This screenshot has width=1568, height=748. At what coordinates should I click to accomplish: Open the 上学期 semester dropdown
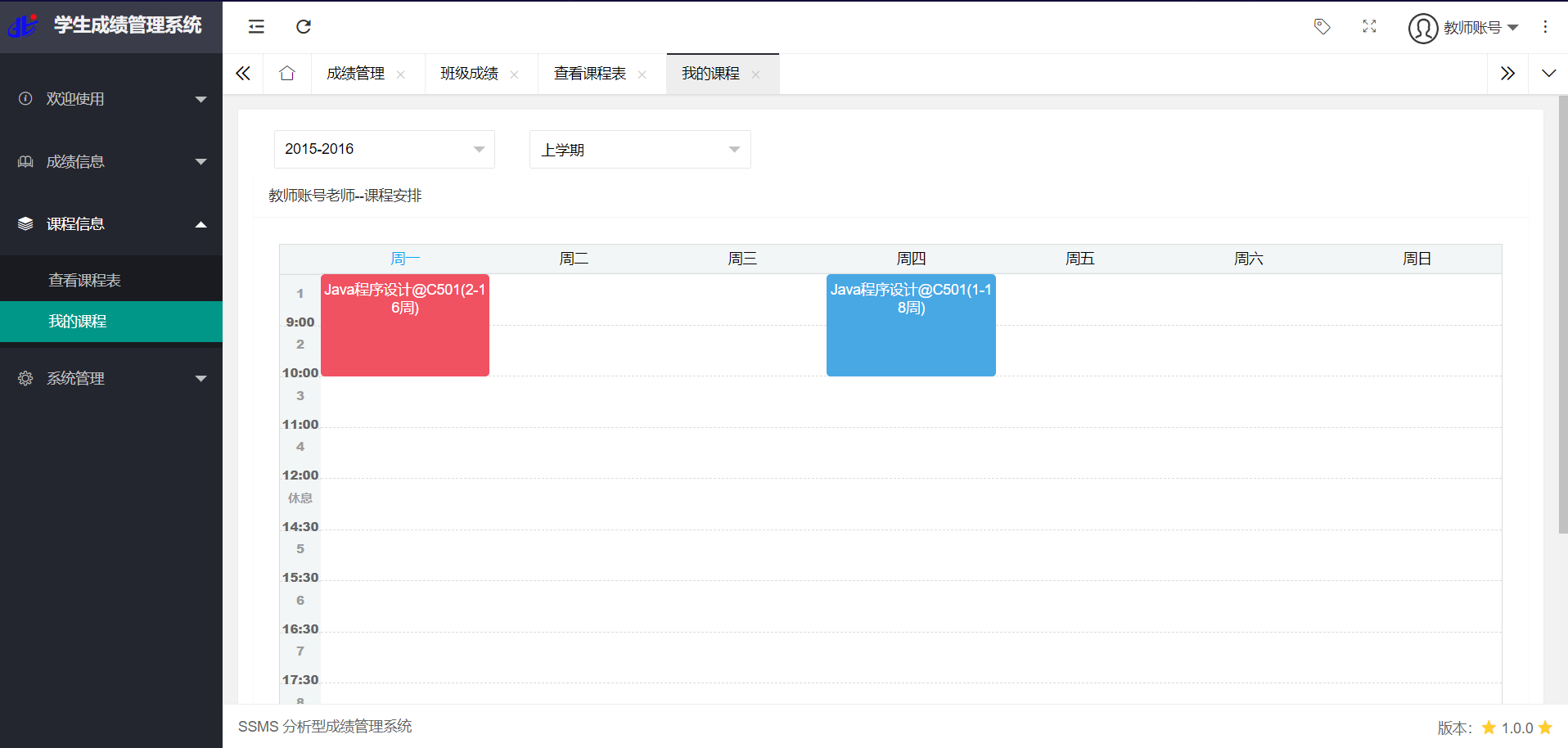pyautogui.click(x=640, y=149)
